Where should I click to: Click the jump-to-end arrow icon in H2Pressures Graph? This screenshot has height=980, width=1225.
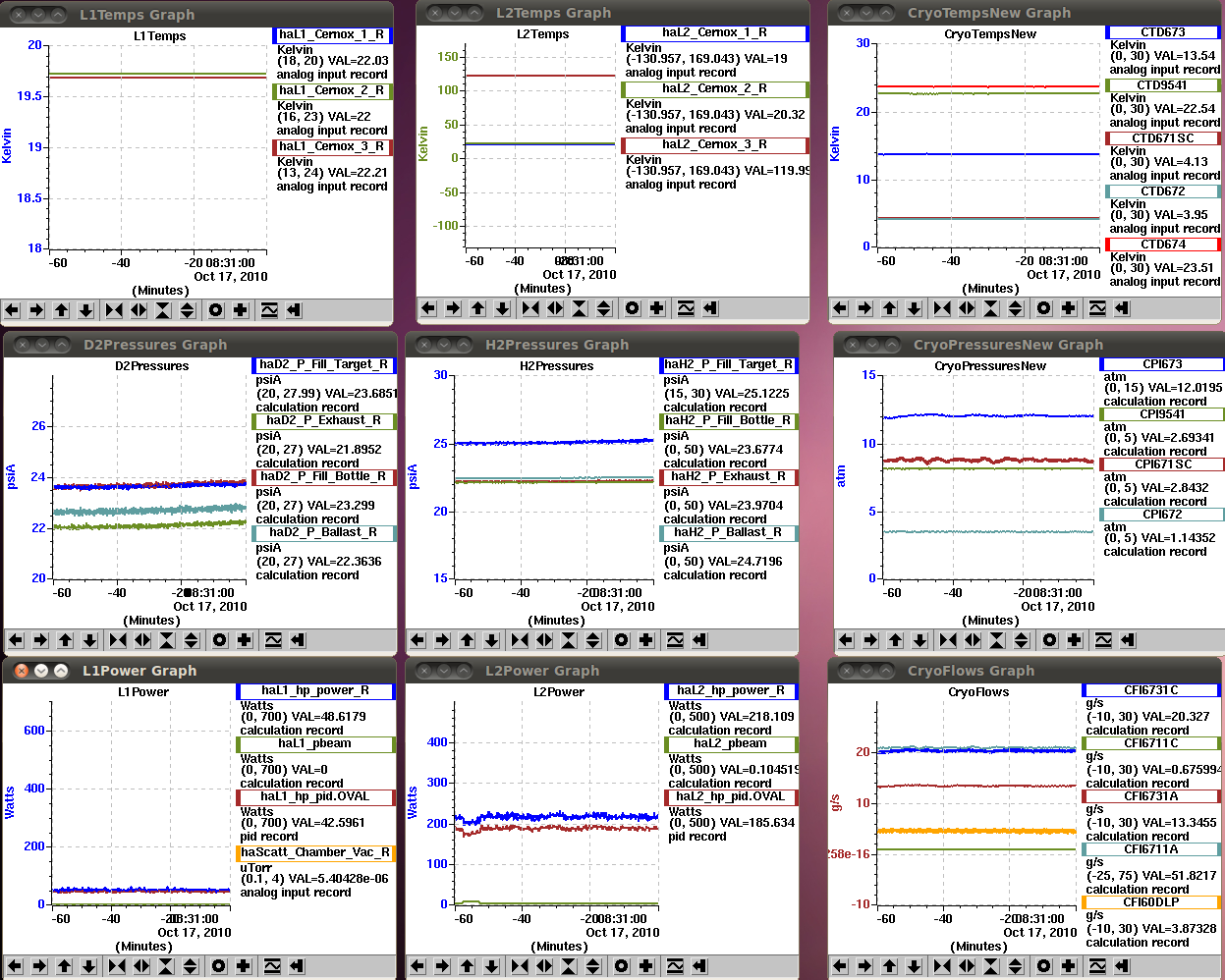(699, 640)
